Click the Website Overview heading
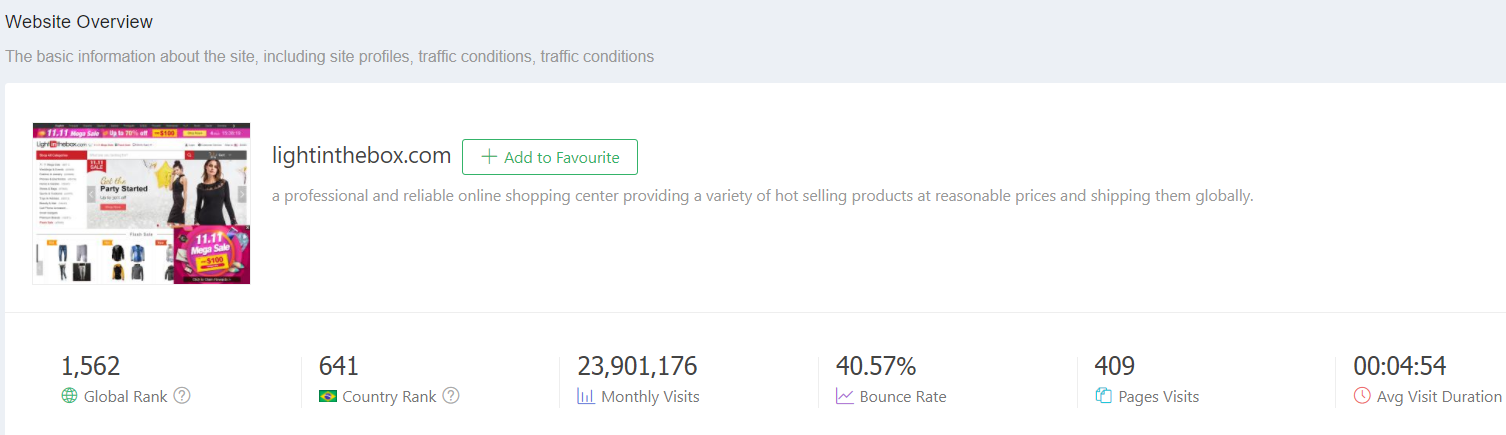 click(79, 21)
